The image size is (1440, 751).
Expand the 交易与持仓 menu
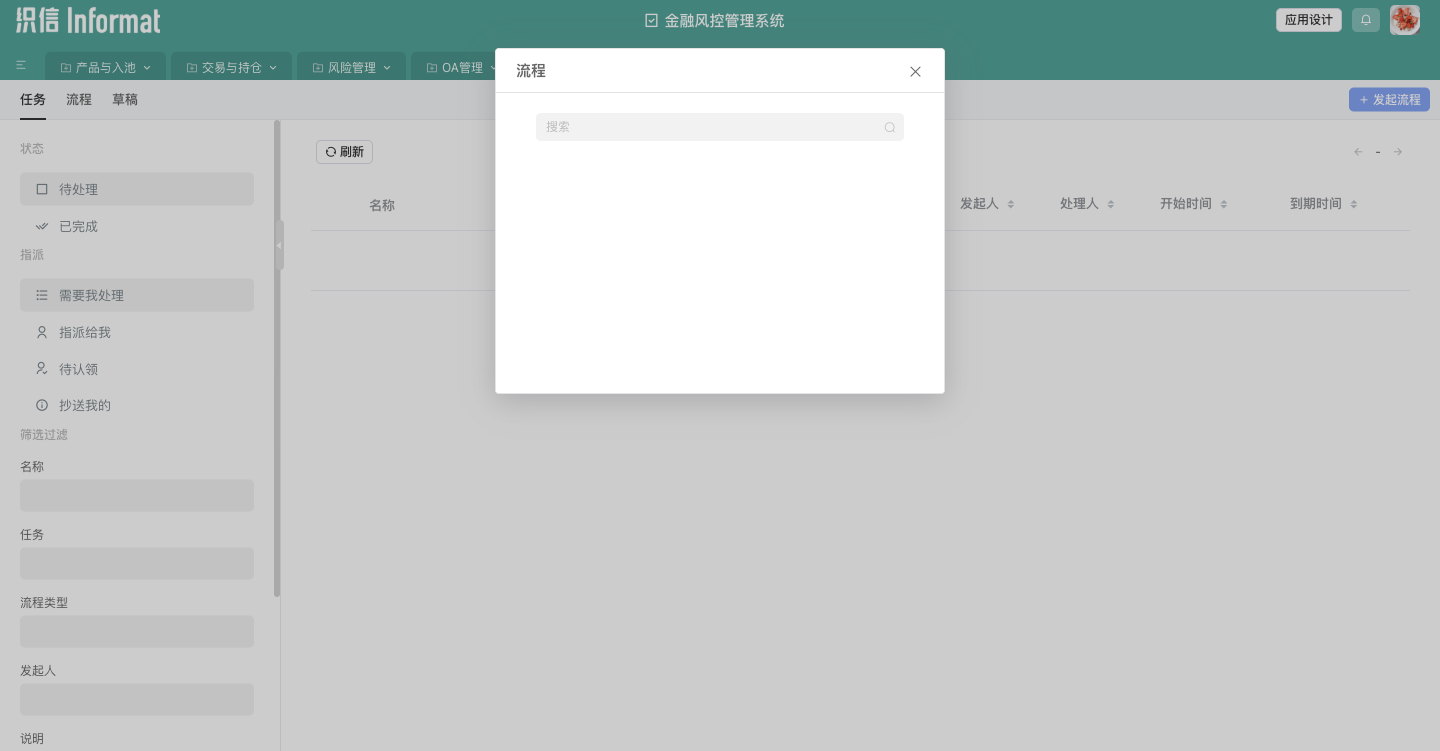(x=231, y=67)
